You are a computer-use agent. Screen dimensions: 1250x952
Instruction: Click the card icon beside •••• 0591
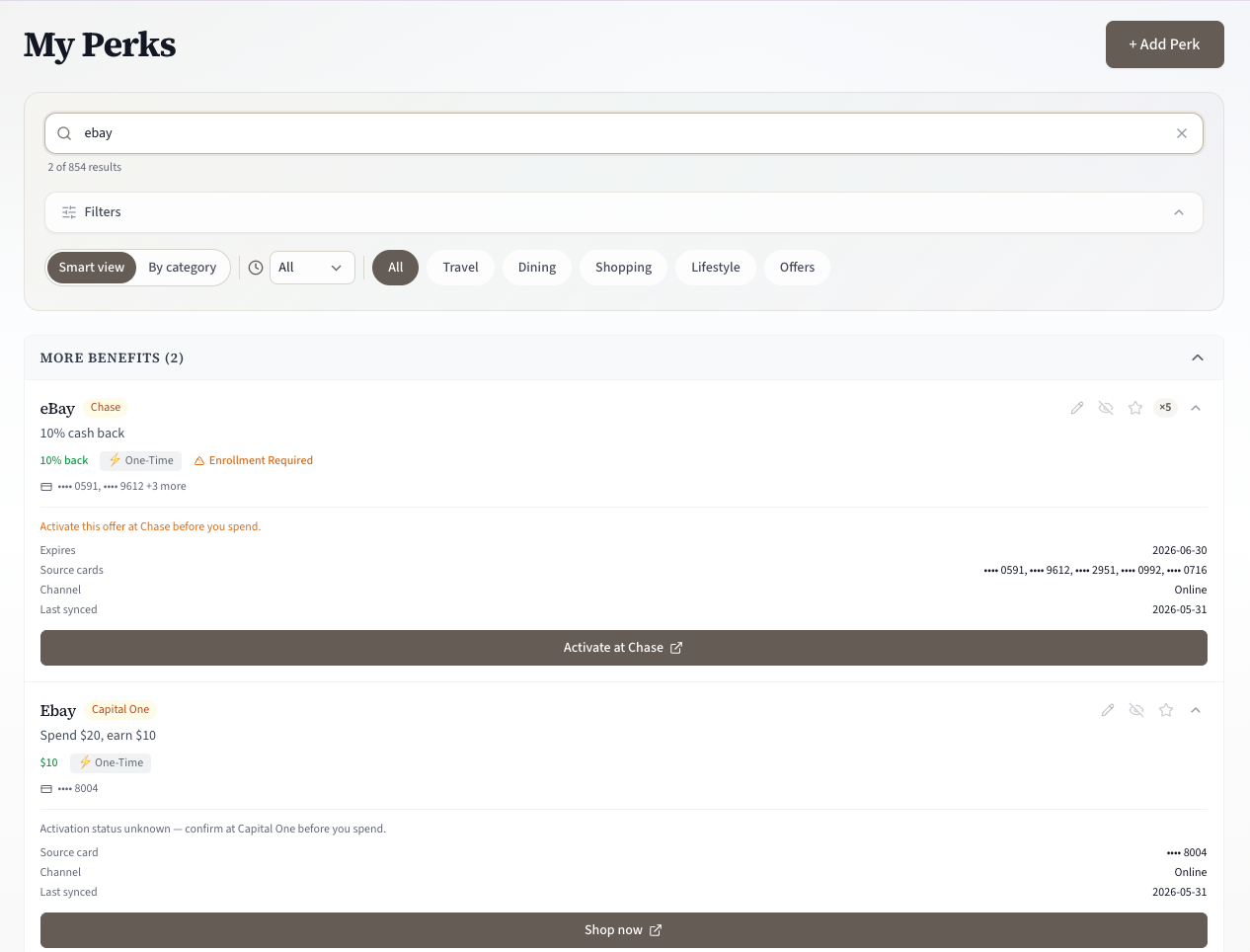[46, 487]
